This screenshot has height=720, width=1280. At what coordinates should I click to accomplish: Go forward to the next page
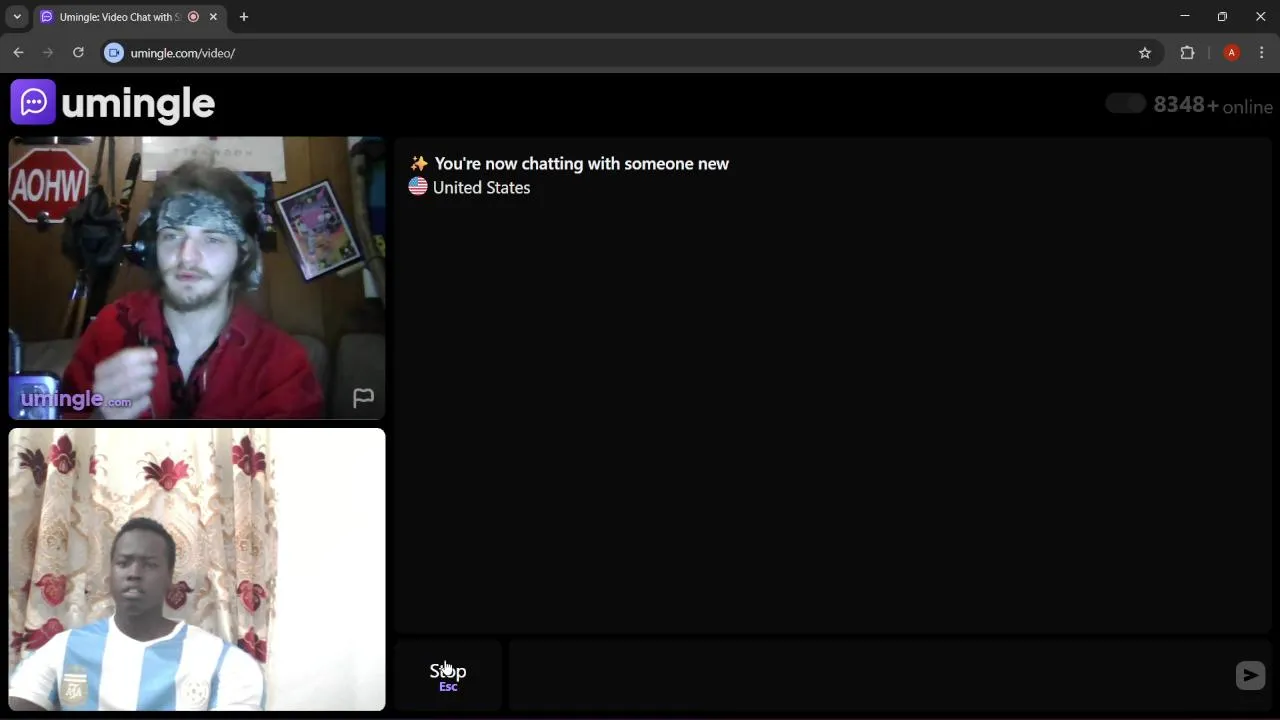48,53
